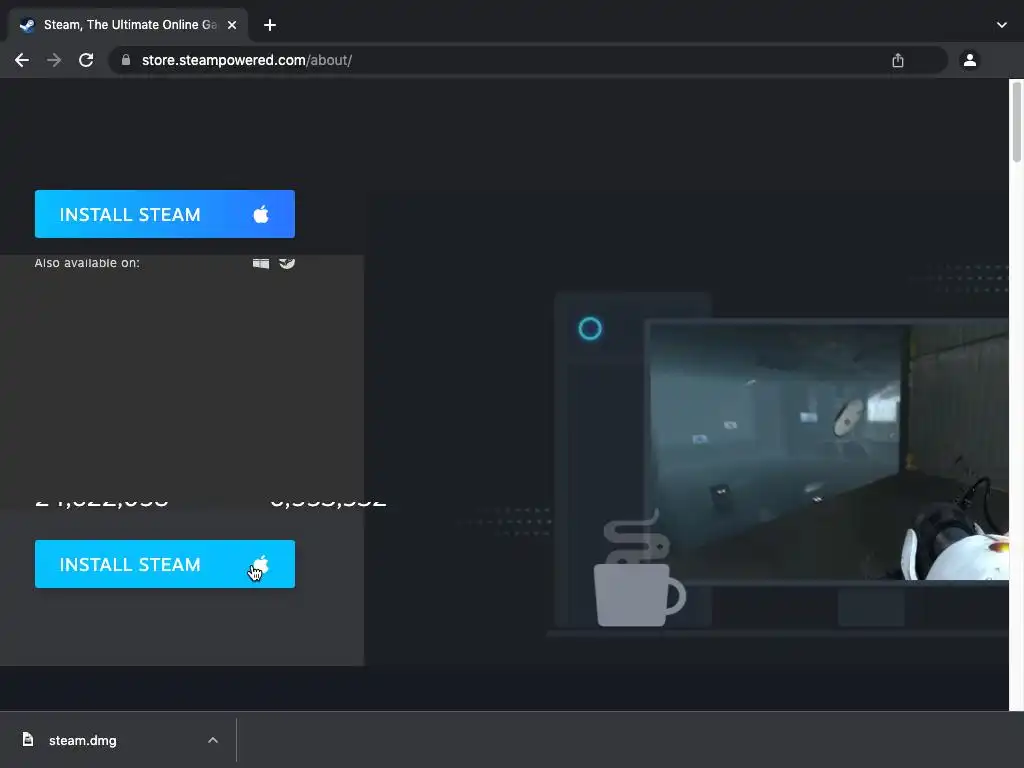Click the lower Install Steam button
1024x768 pixels.
[x=165, y=564]
